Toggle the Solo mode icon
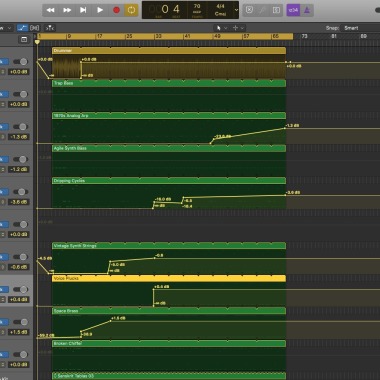 pyautogui.click(x=276, y=10)
